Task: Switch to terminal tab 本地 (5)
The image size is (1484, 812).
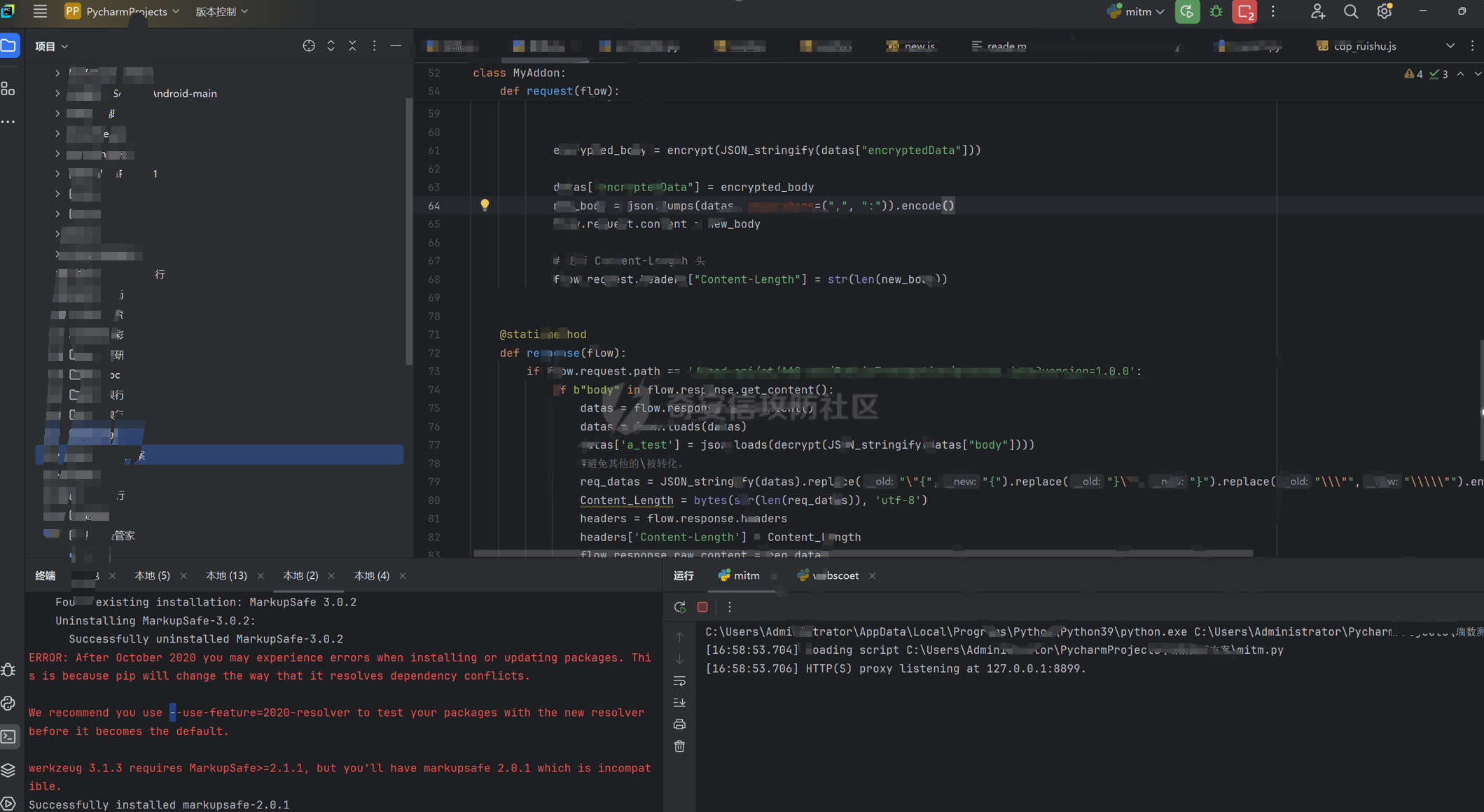Action: (152, 575)
